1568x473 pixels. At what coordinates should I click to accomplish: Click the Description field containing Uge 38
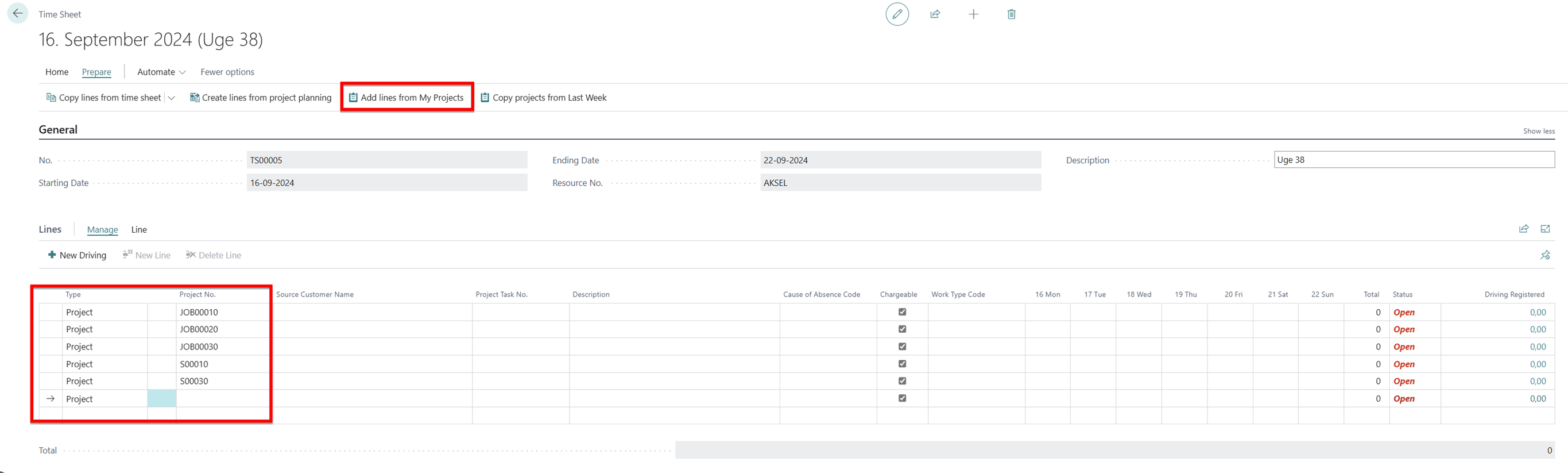[1414, 160]
